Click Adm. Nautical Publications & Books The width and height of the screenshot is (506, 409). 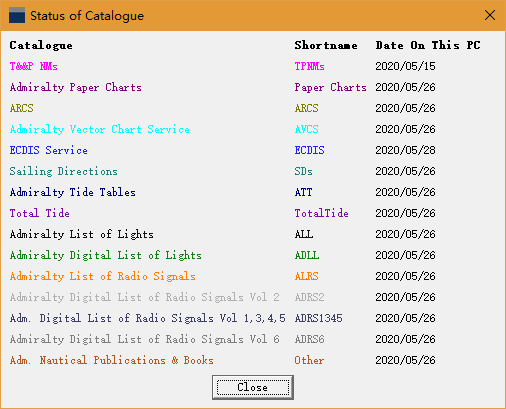[x=112, y=360]
